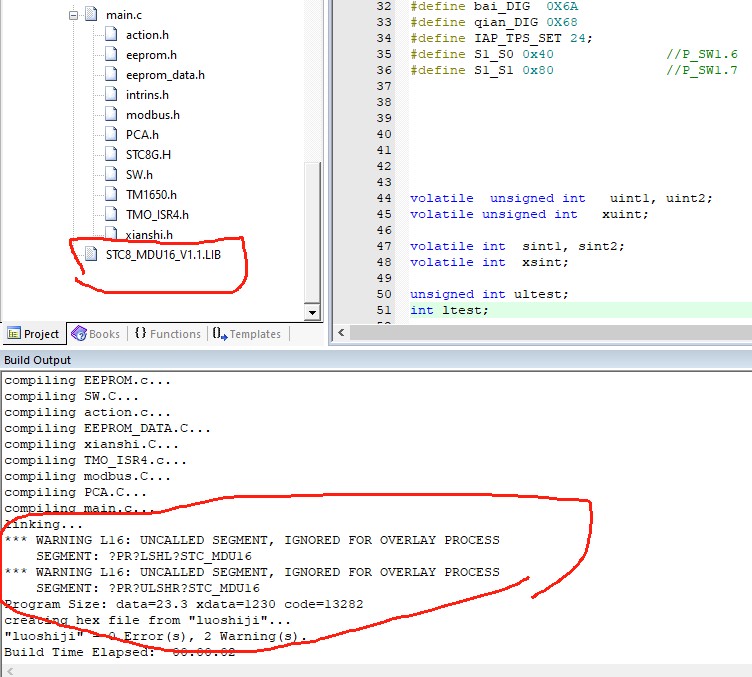
Task: Click on 'unsigned int ultest;' declaration
Action: [489, 294]
